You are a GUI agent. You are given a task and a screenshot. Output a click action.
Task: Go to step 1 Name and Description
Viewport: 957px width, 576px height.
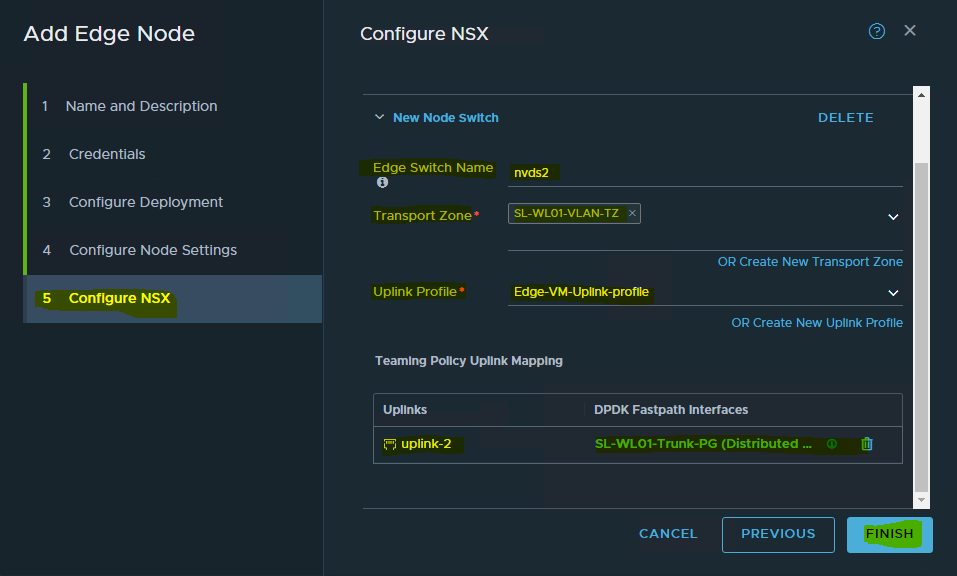coord(173,106)
